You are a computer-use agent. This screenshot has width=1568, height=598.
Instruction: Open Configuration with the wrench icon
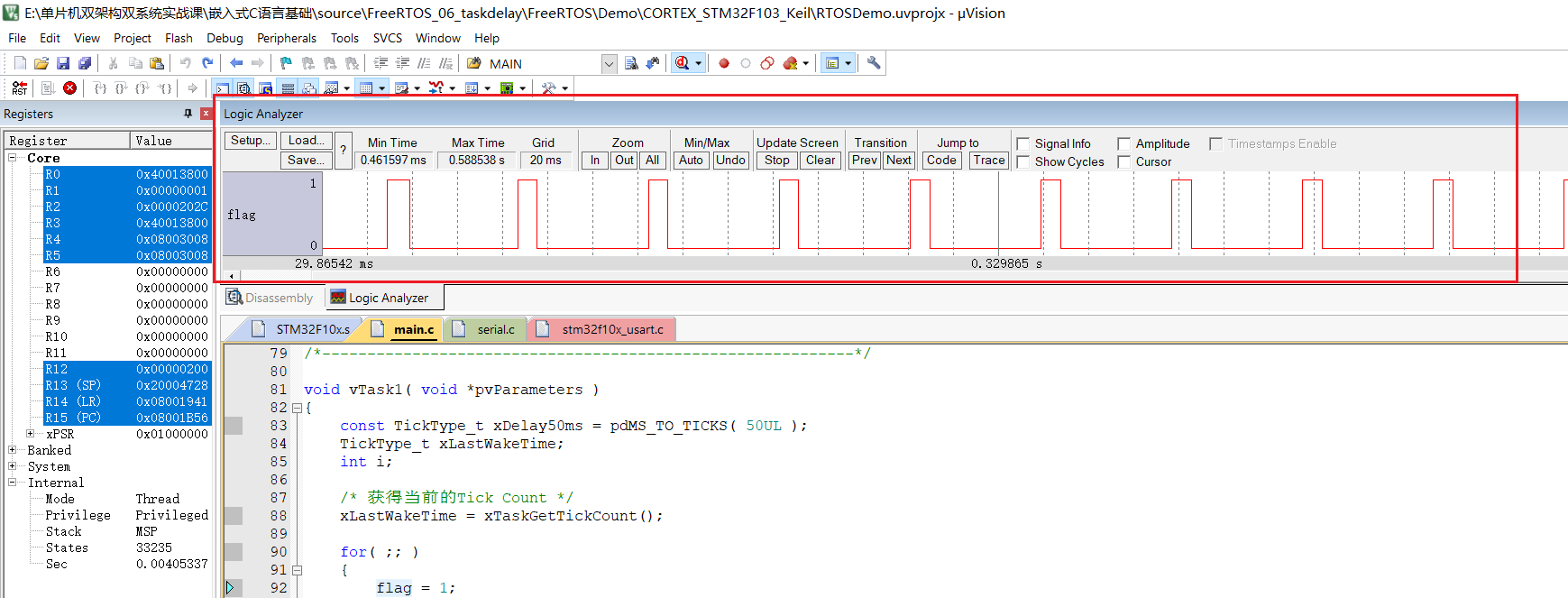tap(873, 63)
